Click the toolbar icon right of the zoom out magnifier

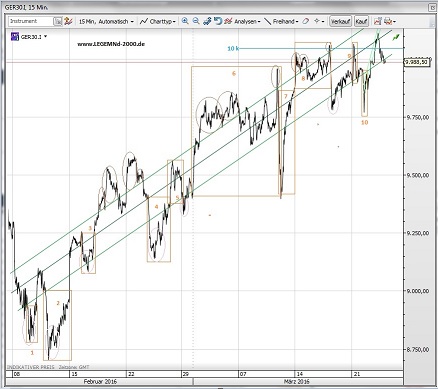pyautogui.click(x=207, y=21)
